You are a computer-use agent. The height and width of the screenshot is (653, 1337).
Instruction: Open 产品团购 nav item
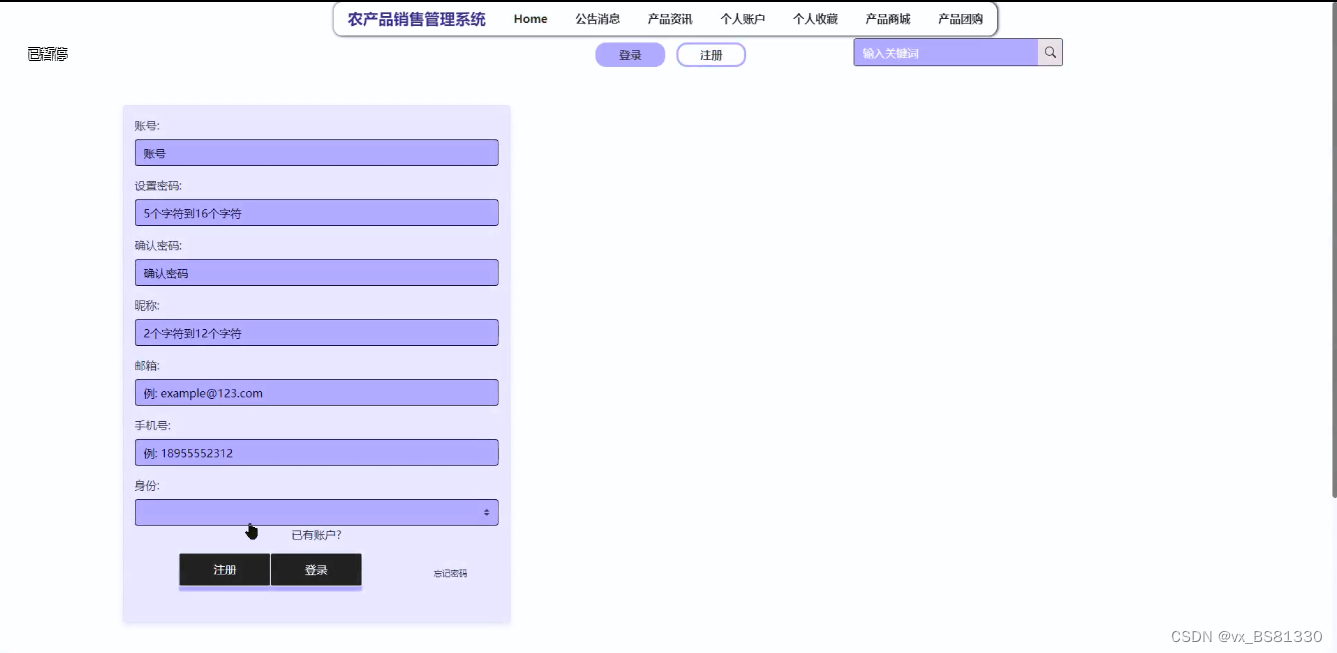(960, 19)
